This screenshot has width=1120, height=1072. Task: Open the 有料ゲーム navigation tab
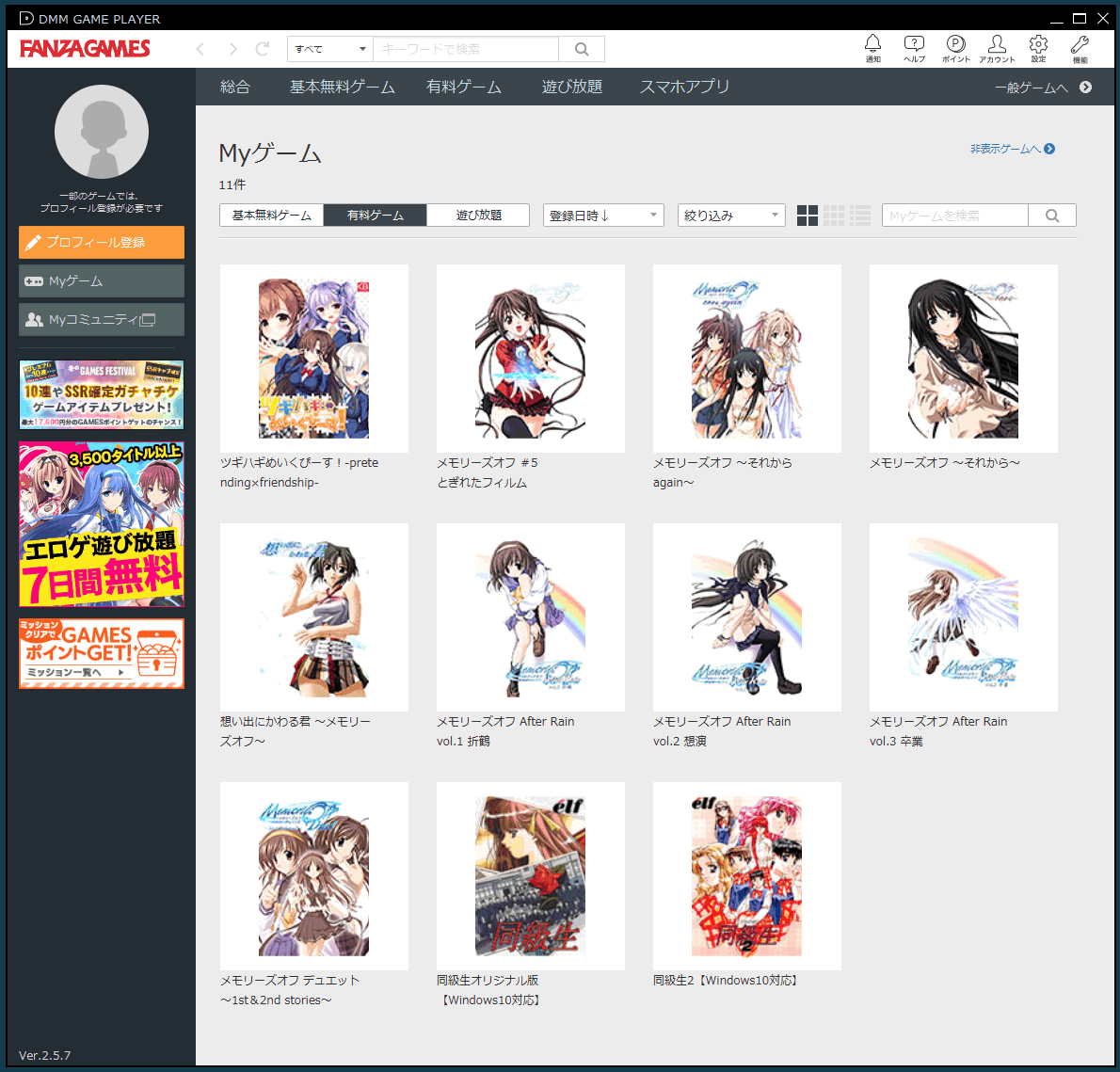click(x=464, y=88)
